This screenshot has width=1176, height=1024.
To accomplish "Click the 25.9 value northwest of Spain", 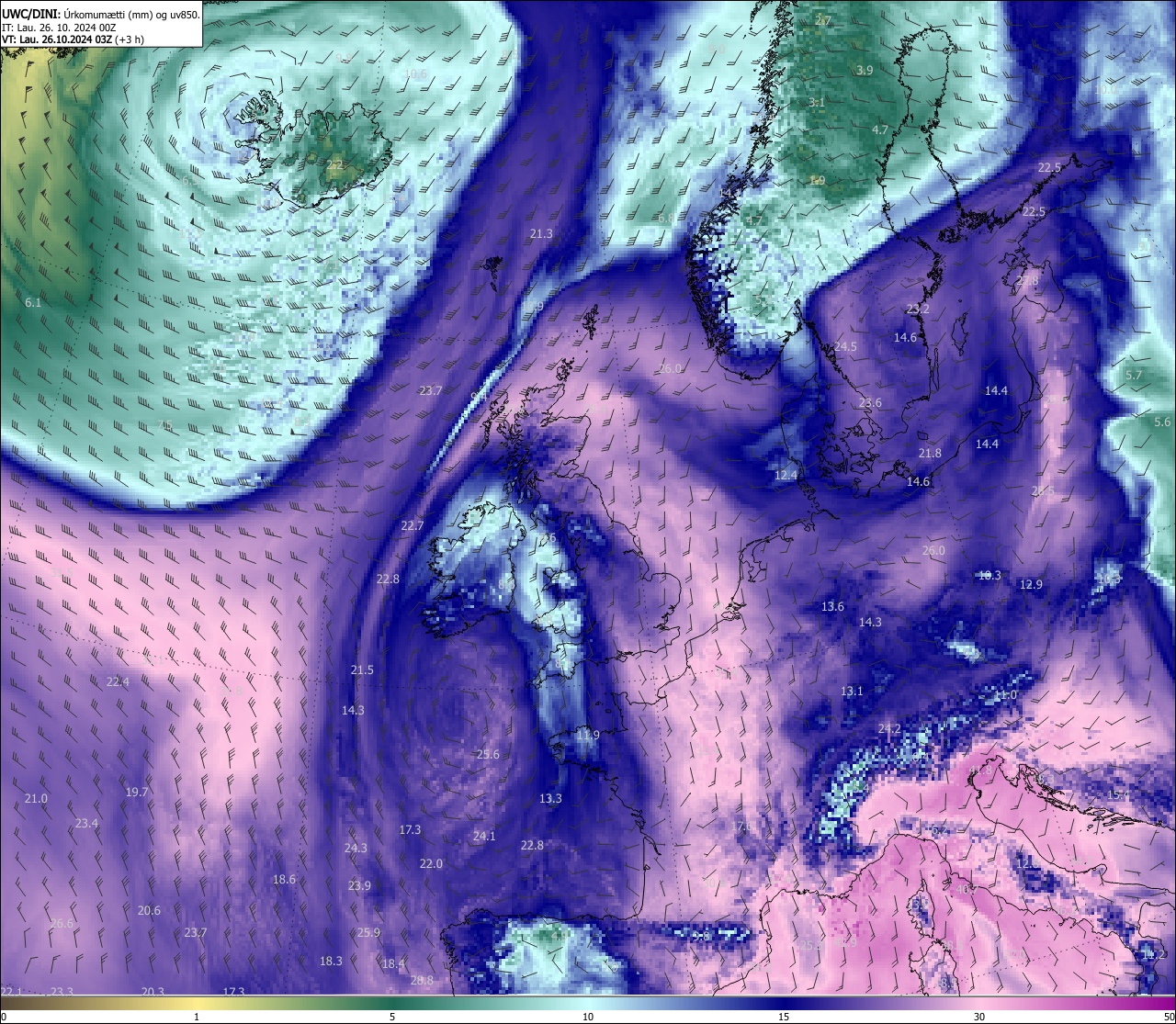I will [368, 932].
